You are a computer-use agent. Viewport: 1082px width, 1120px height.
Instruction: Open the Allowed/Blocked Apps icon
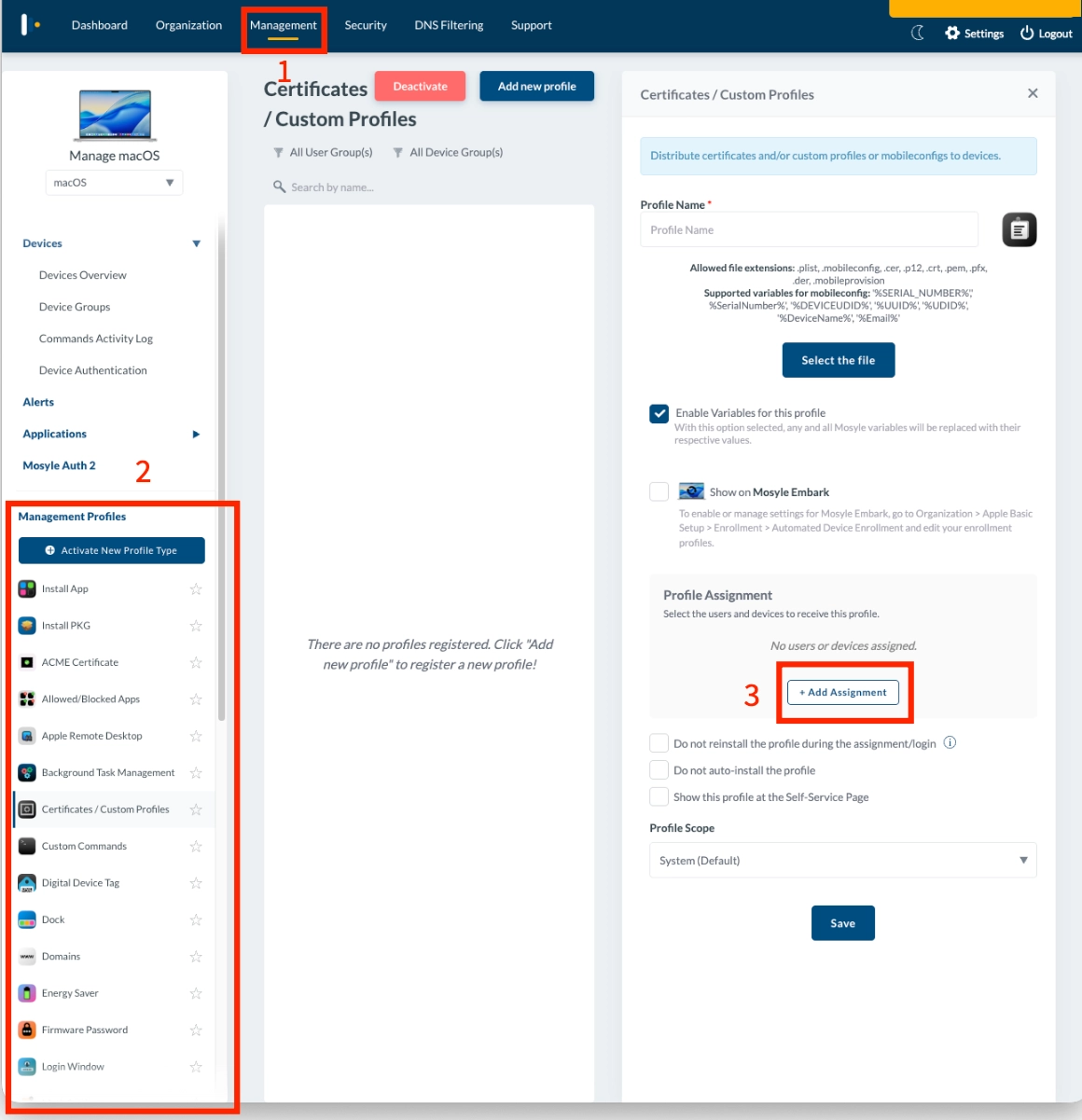click(27, 699)
